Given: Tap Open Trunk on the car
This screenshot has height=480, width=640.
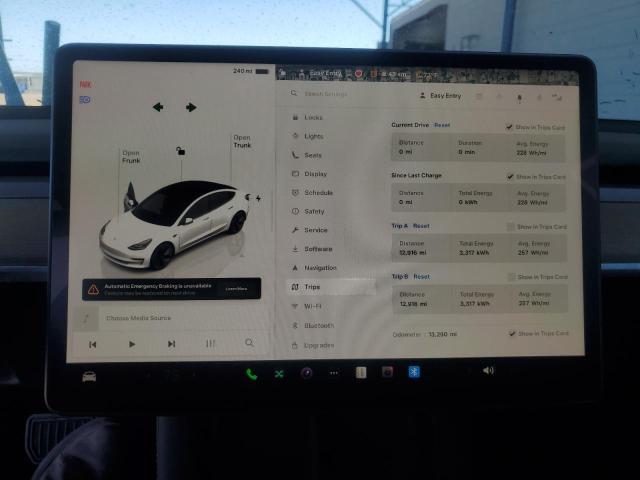Looking at the screenshot, I should (x=242, y=141).
